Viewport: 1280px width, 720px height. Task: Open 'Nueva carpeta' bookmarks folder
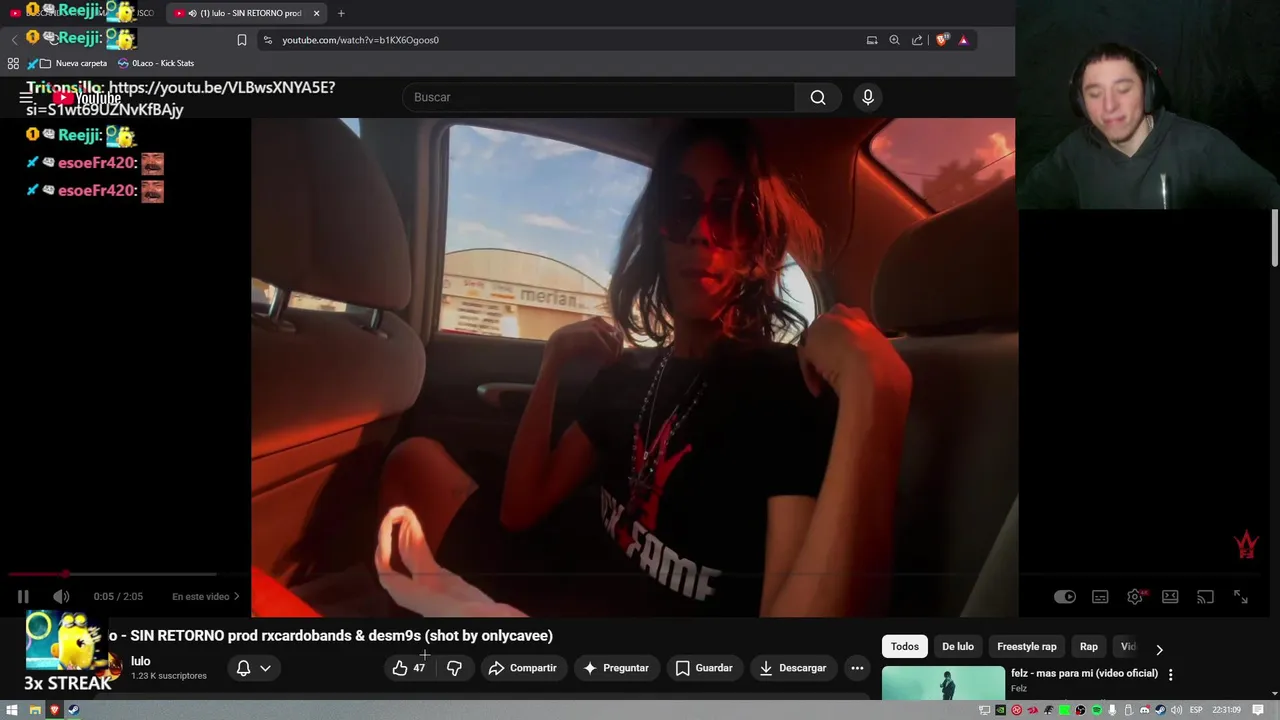point(73,63)
